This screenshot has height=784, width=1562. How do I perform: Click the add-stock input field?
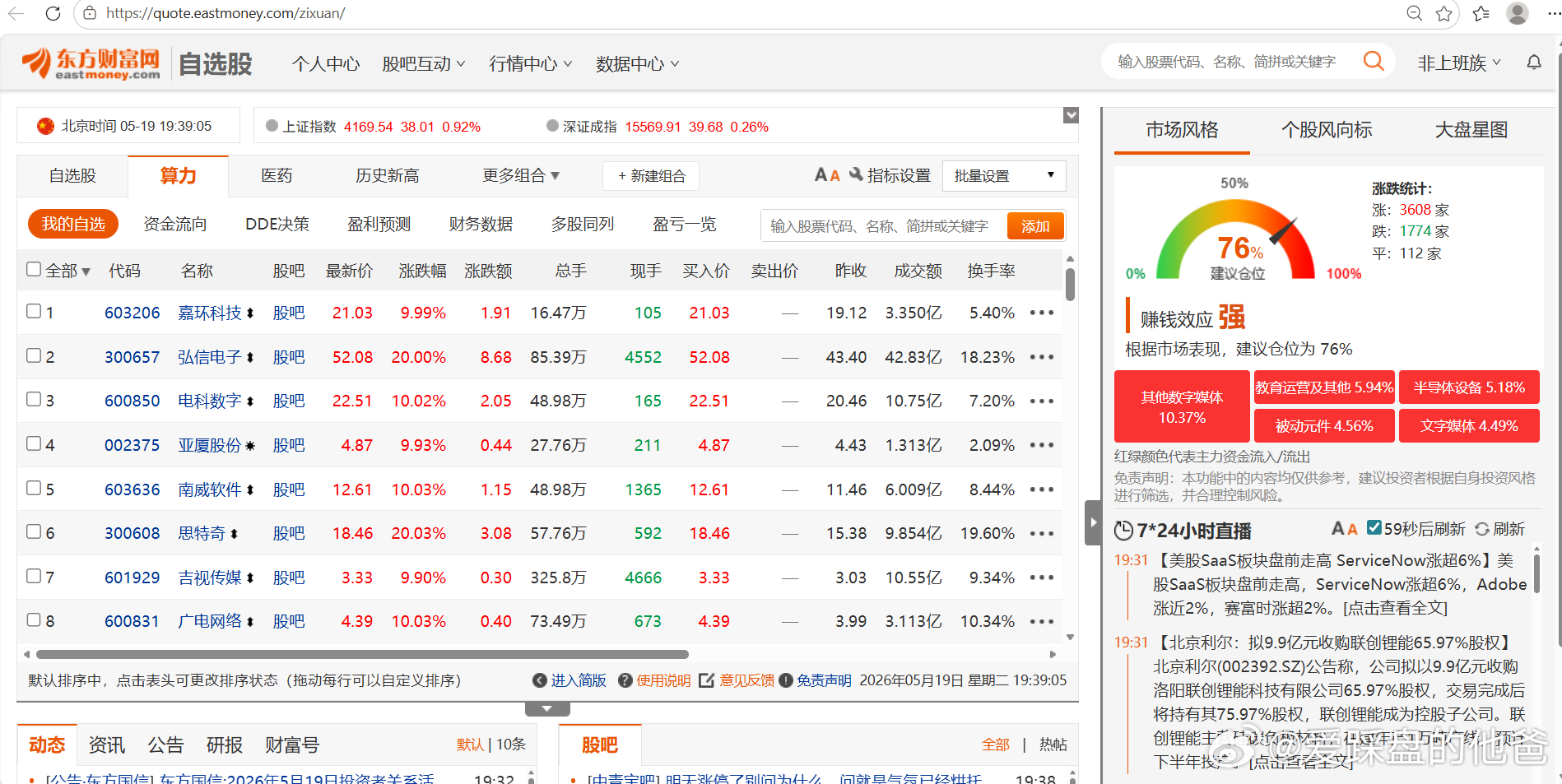[884, 225]
